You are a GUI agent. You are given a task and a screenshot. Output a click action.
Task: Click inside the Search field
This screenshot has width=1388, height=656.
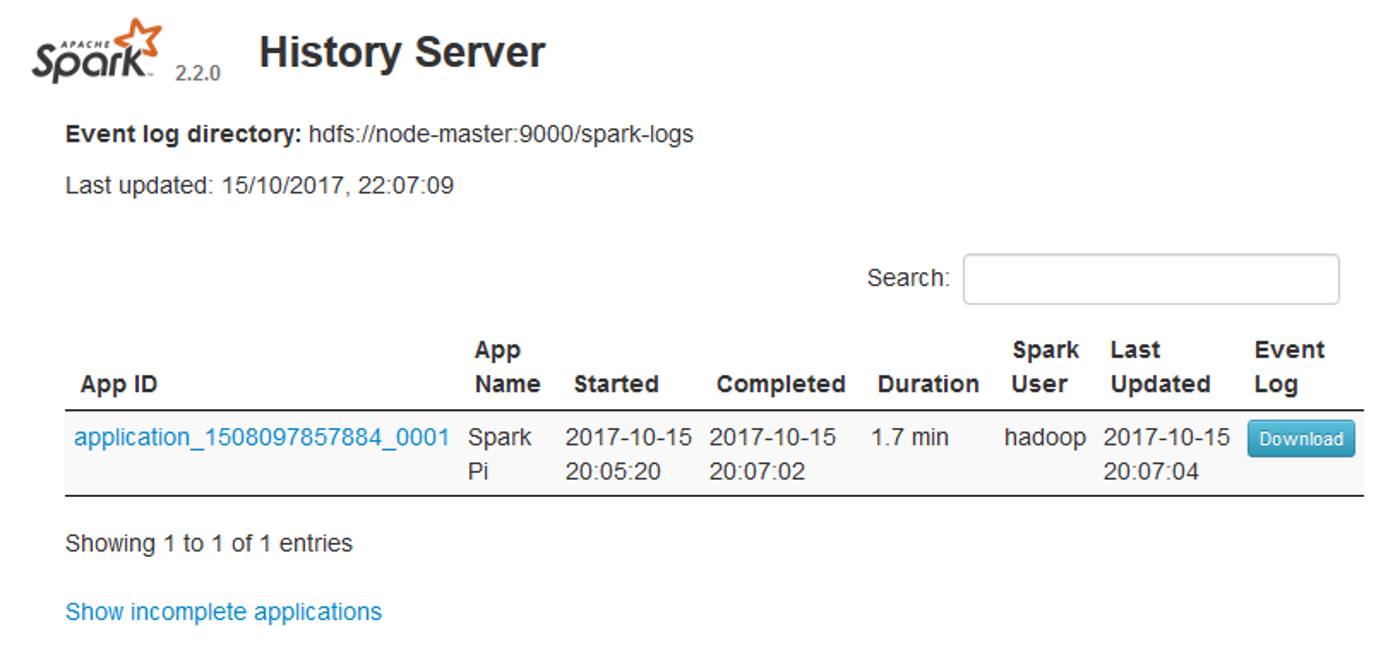click(1150, 279)
